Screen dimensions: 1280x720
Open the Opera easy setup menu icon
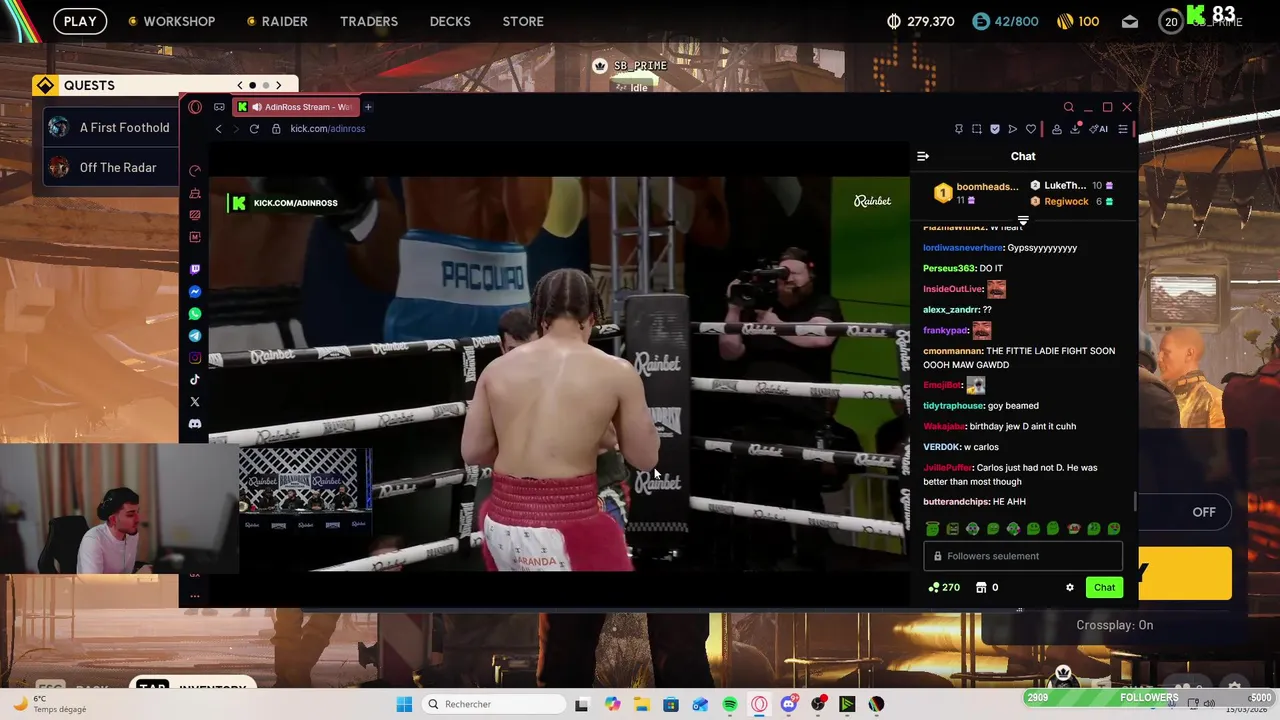coord(1123,129)
